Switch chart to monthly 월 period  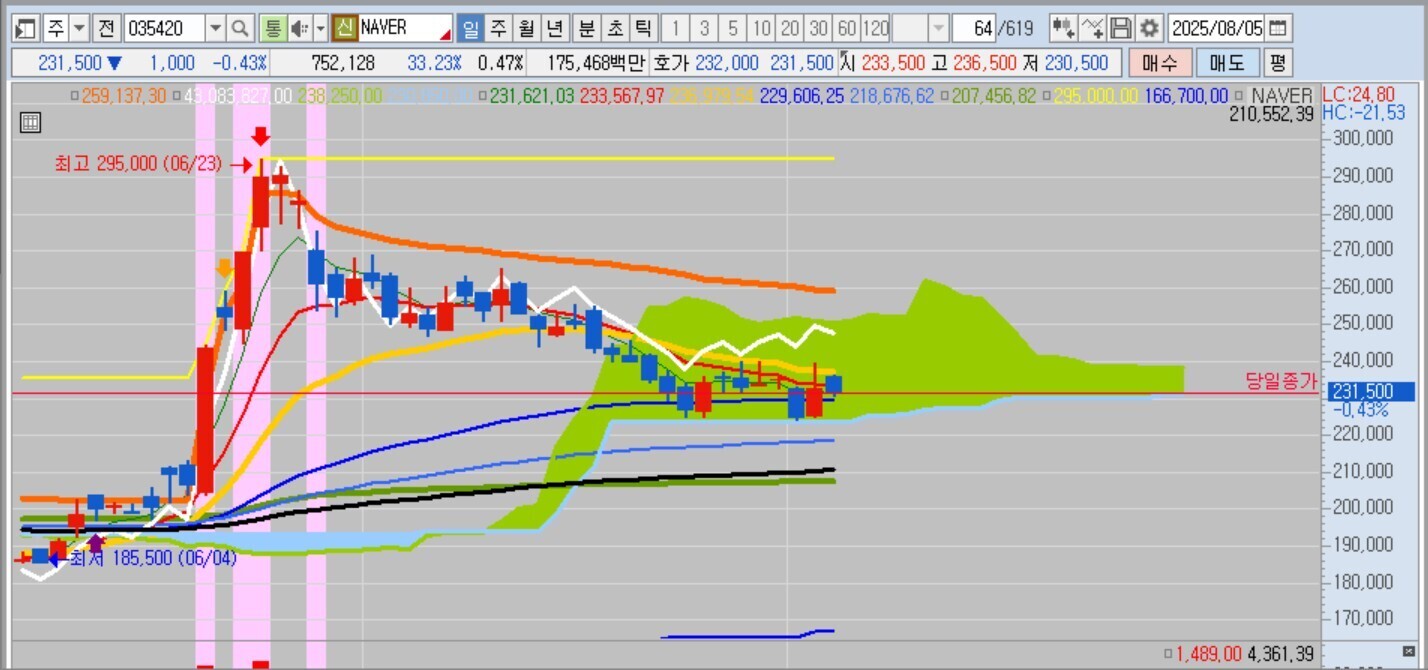526,28
